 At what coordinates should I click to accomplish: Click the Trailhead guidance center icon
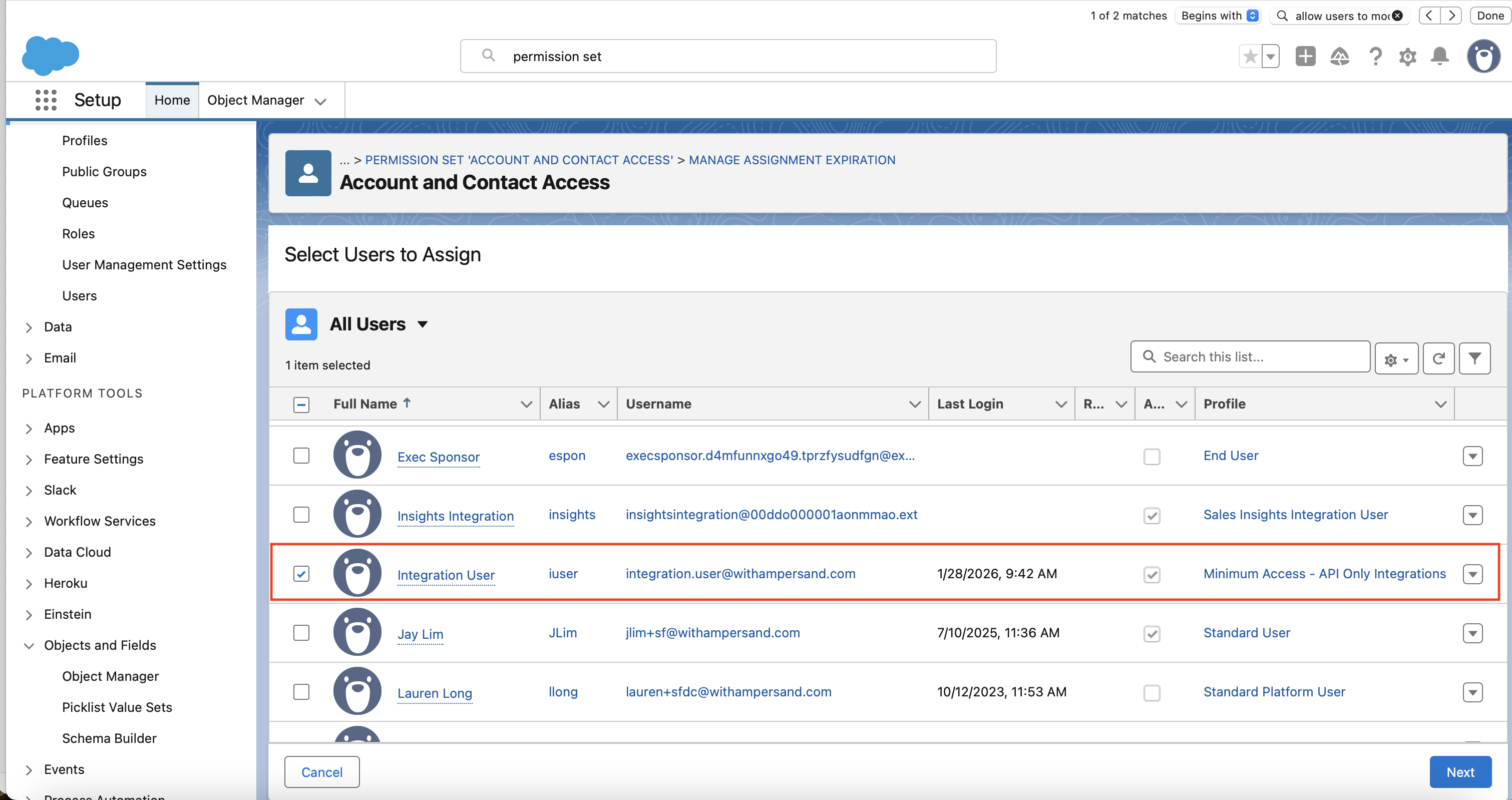(x=1339, y=57)
